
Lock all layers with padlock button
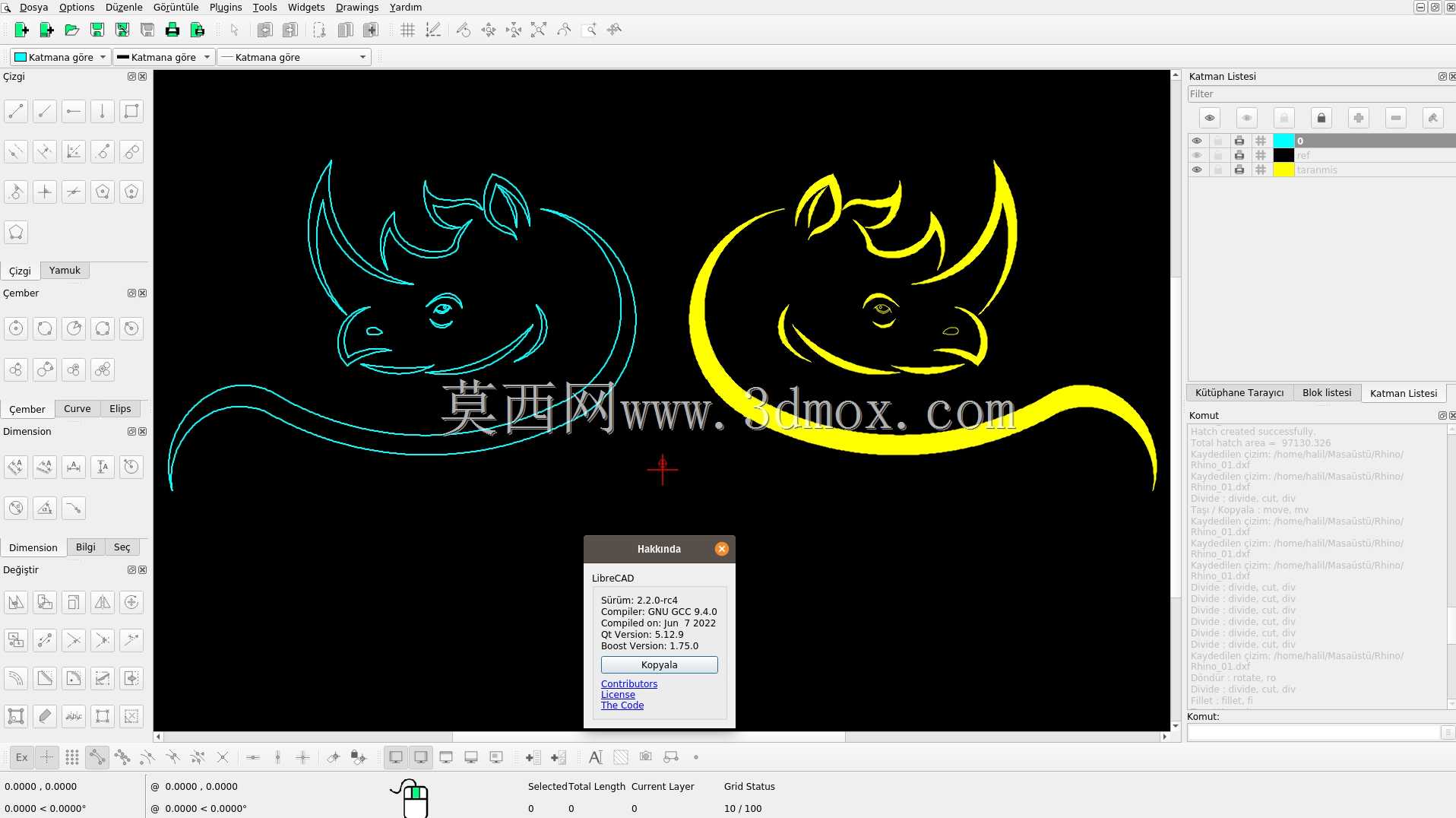click(x=1321, y=118)
